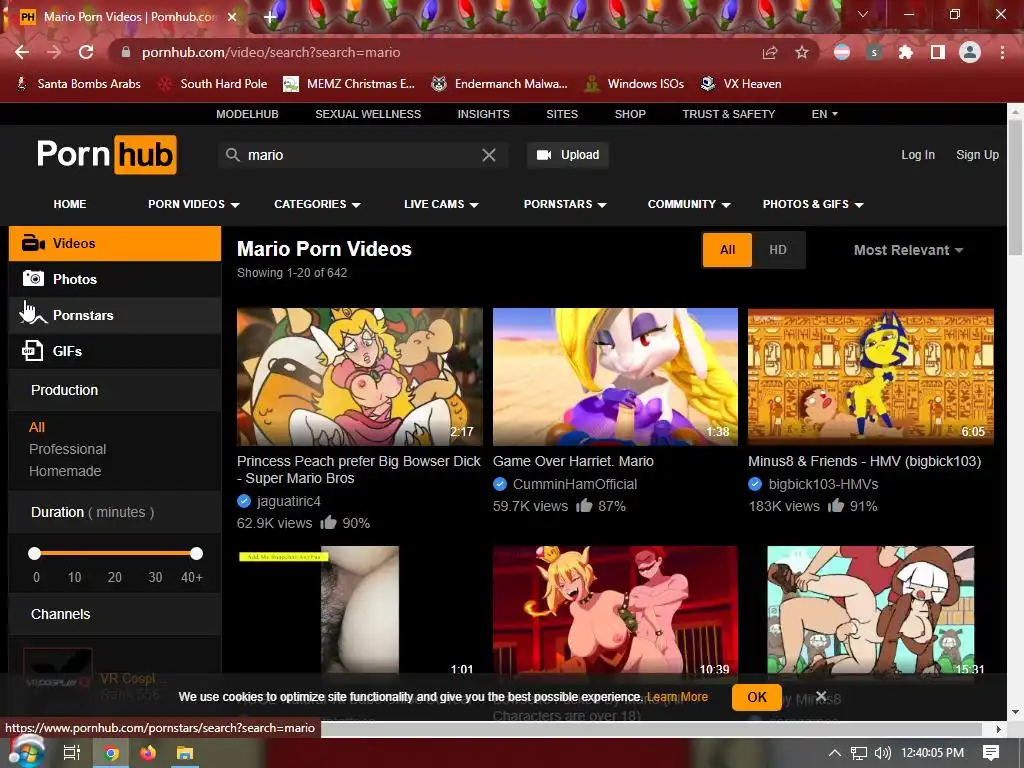Open the Chrome extensions puzzle icon

click(x=905, y=52)
